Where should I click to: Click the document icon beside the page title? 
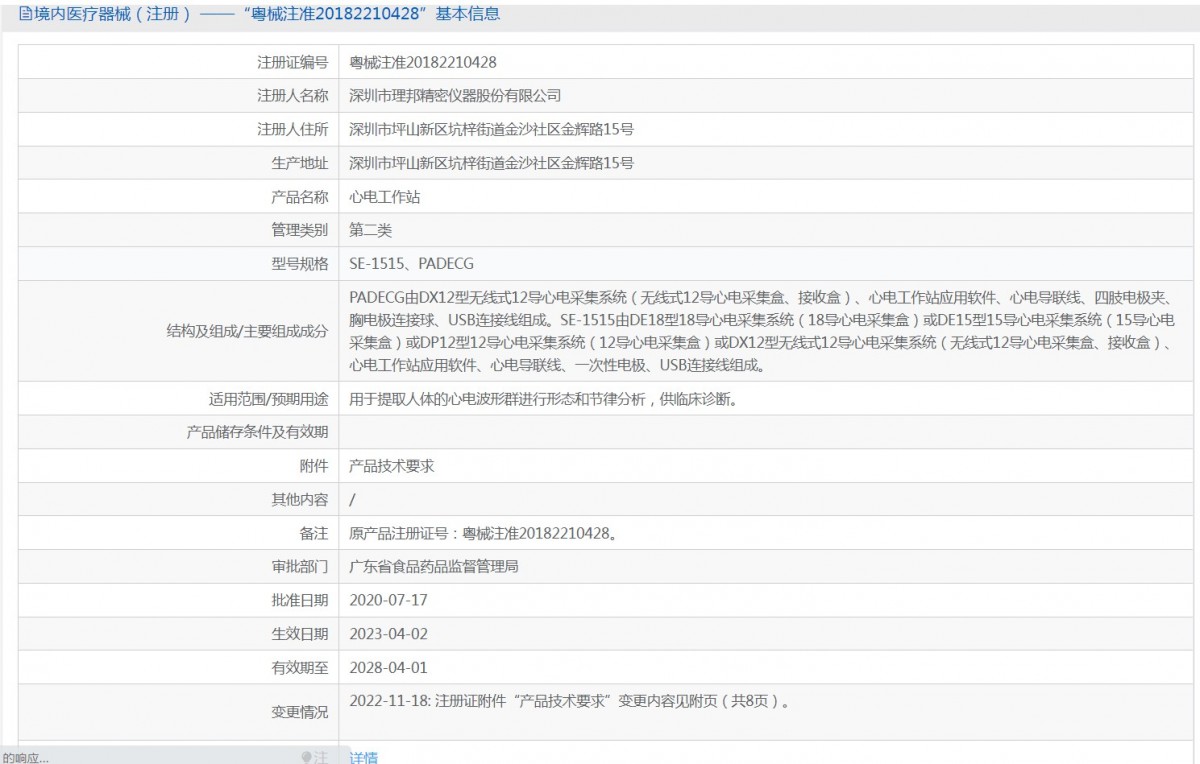click(25, 14)
